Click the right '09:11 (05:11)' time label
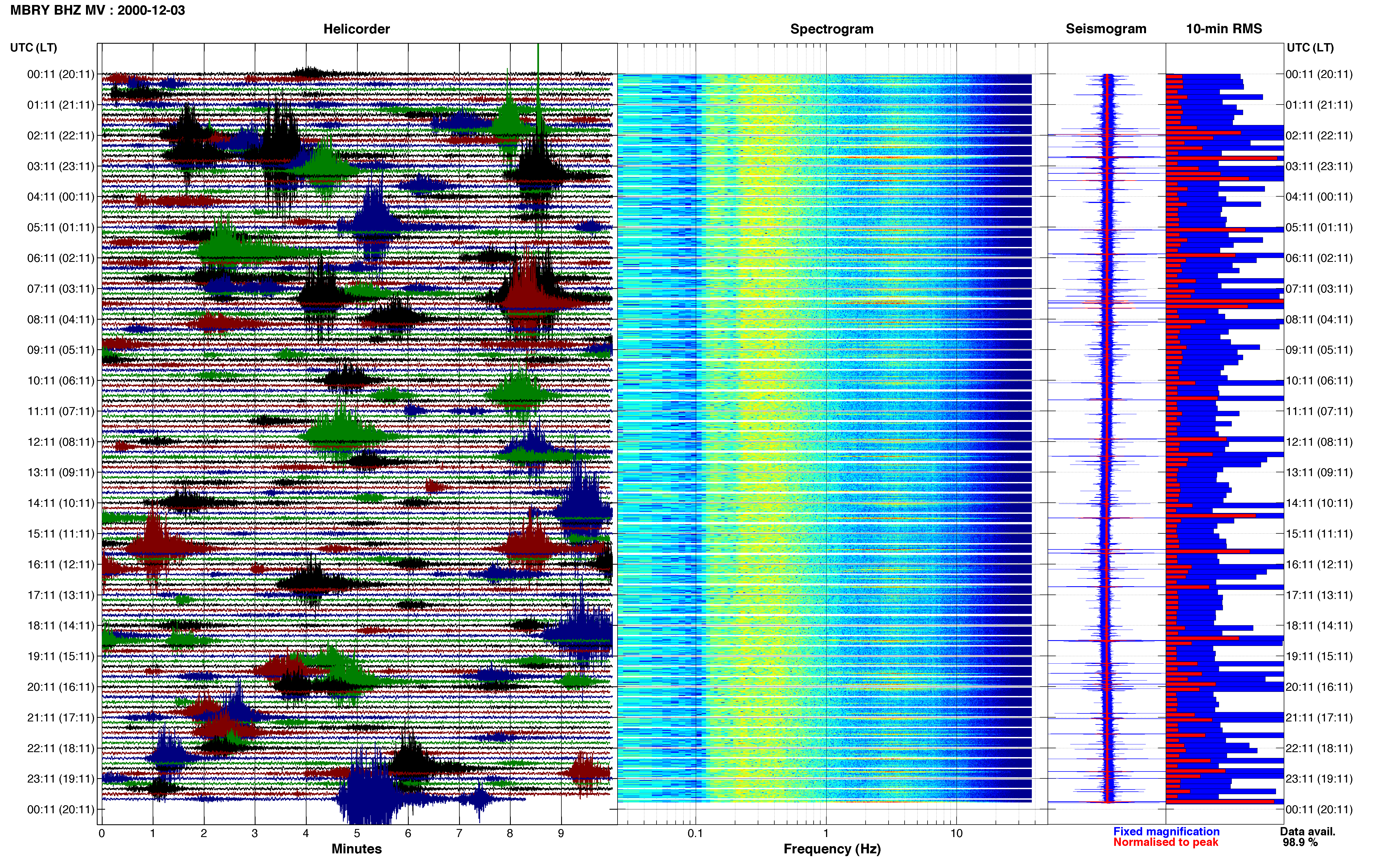Screen dimensions: 1388x868 [1319, 350]
